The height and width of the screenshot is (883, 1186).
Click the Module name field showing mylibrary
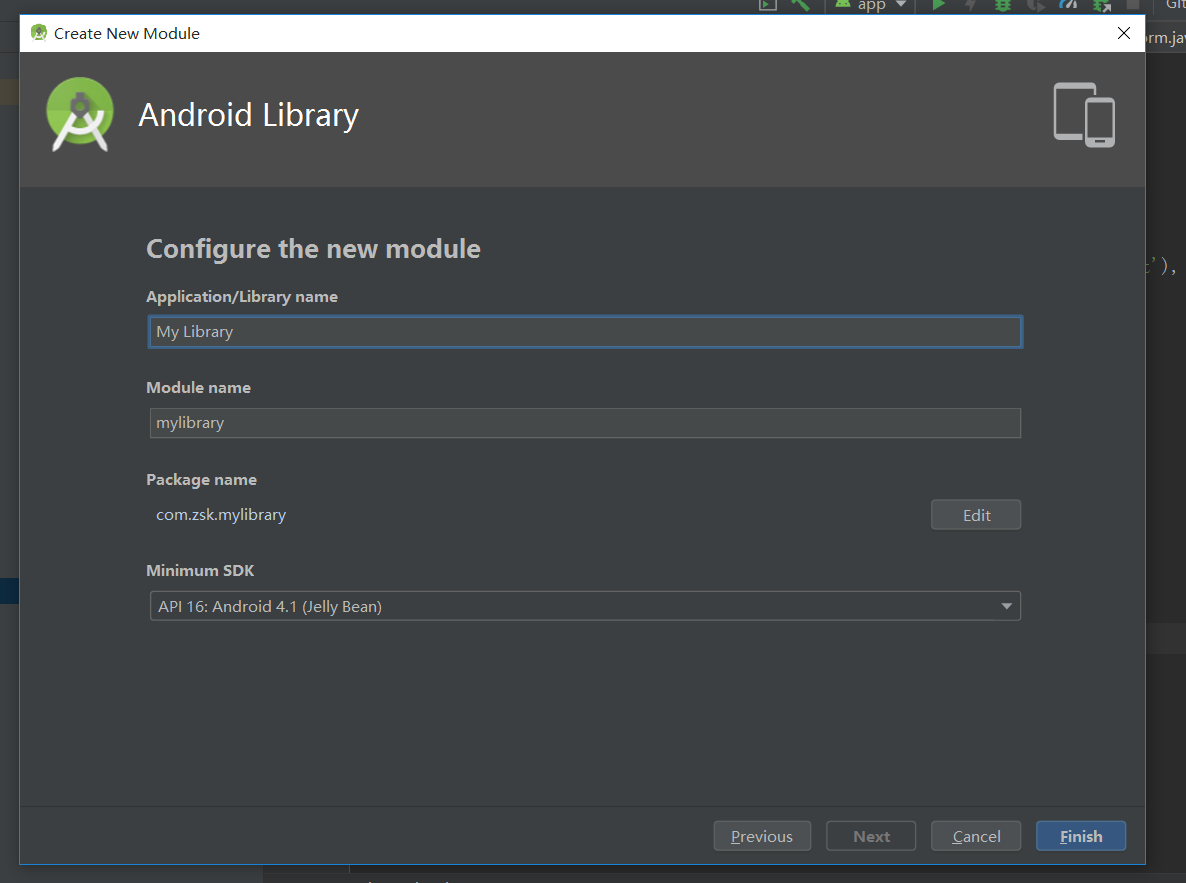coord(585,422)
